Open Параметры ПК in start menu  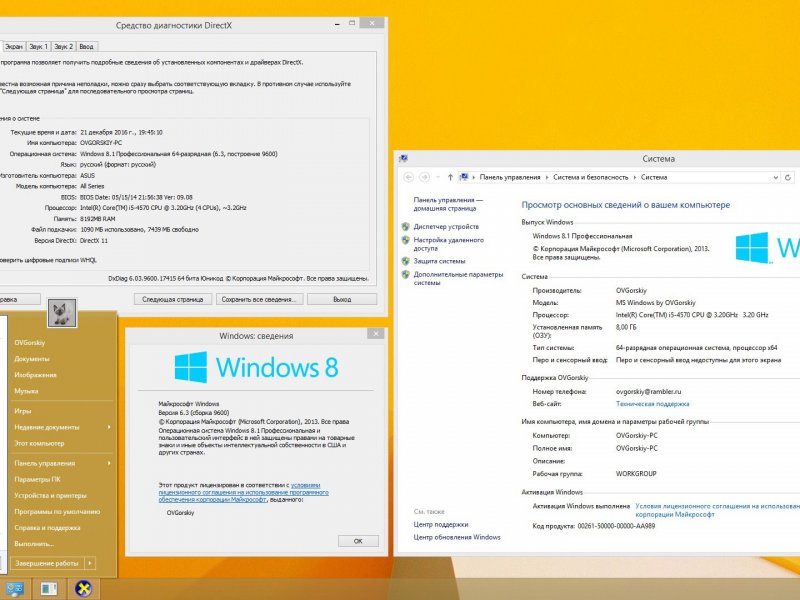click(37, 480)
